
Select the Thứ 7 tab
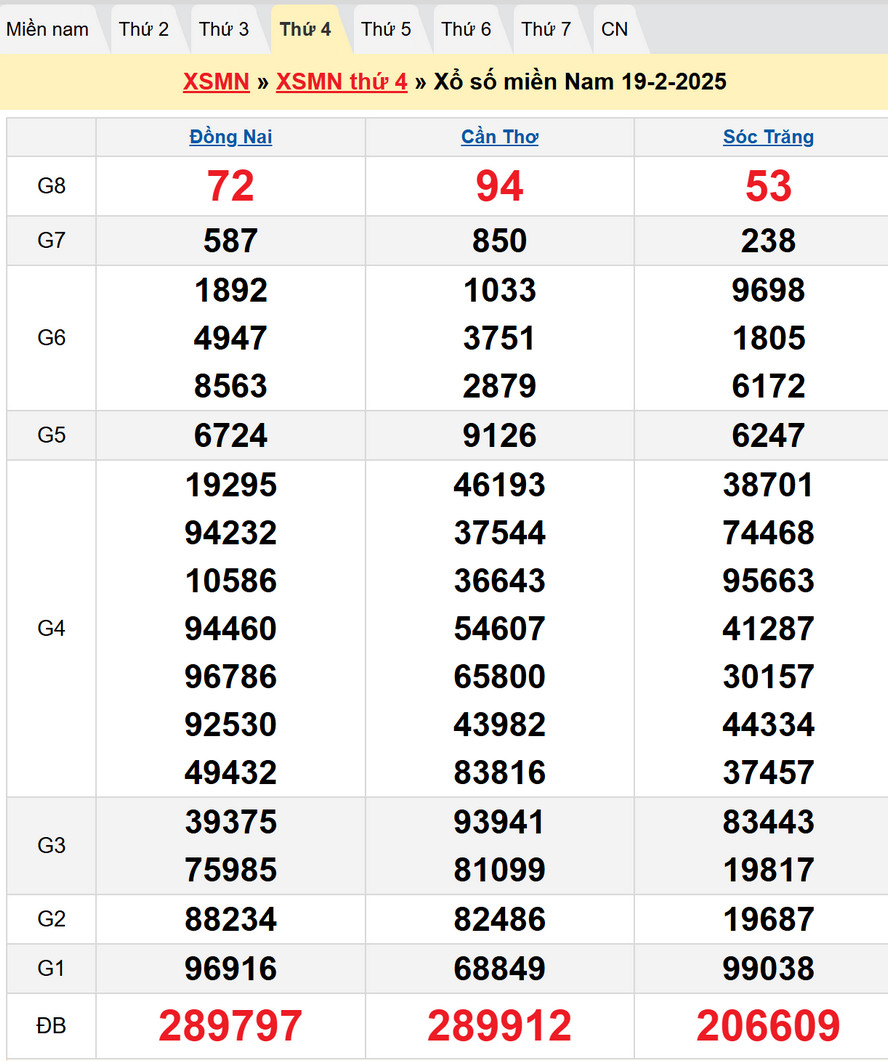coord(546,29)
